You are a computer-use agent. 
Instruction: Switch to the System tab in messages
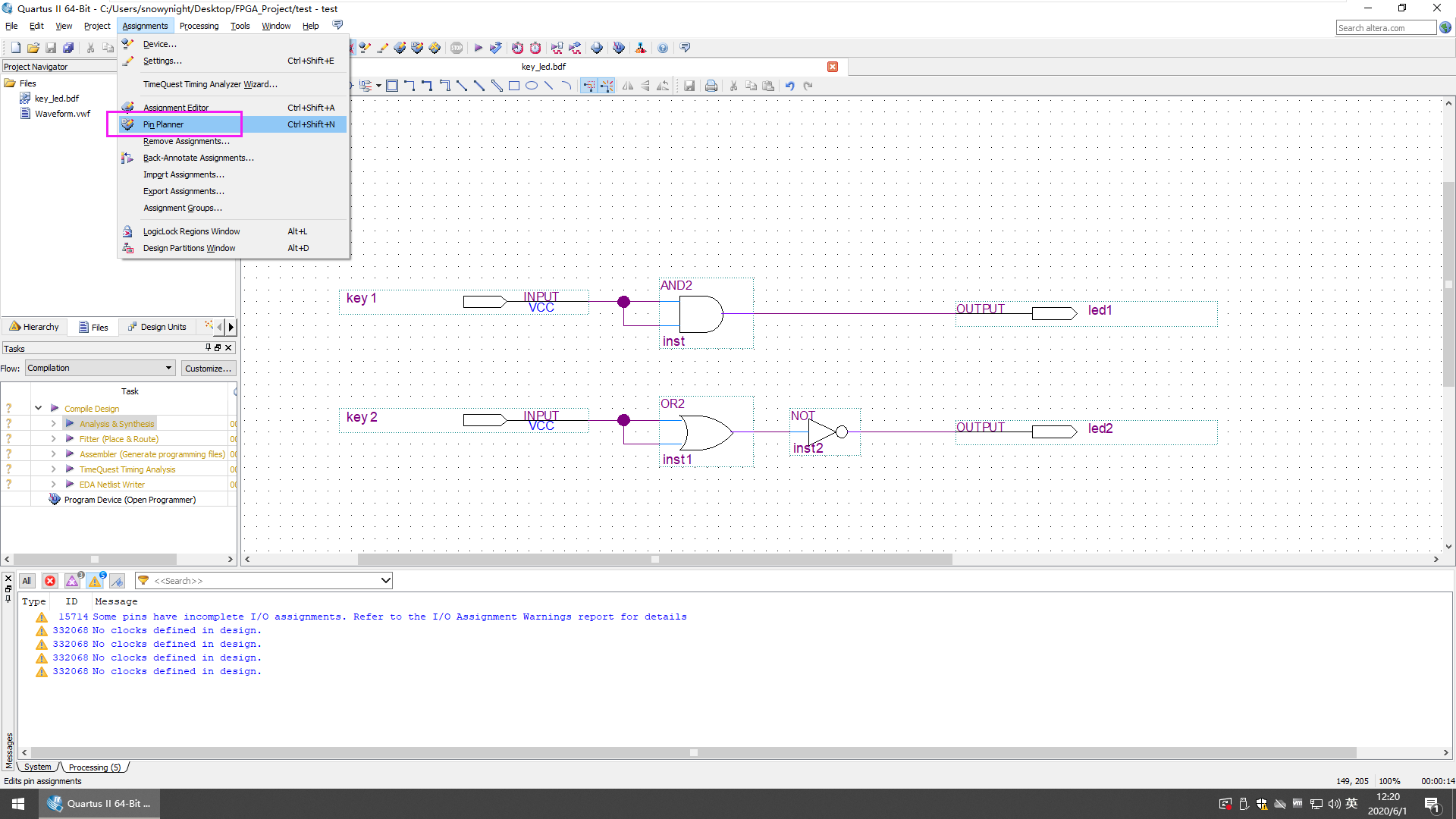click(x=37, y=766)
